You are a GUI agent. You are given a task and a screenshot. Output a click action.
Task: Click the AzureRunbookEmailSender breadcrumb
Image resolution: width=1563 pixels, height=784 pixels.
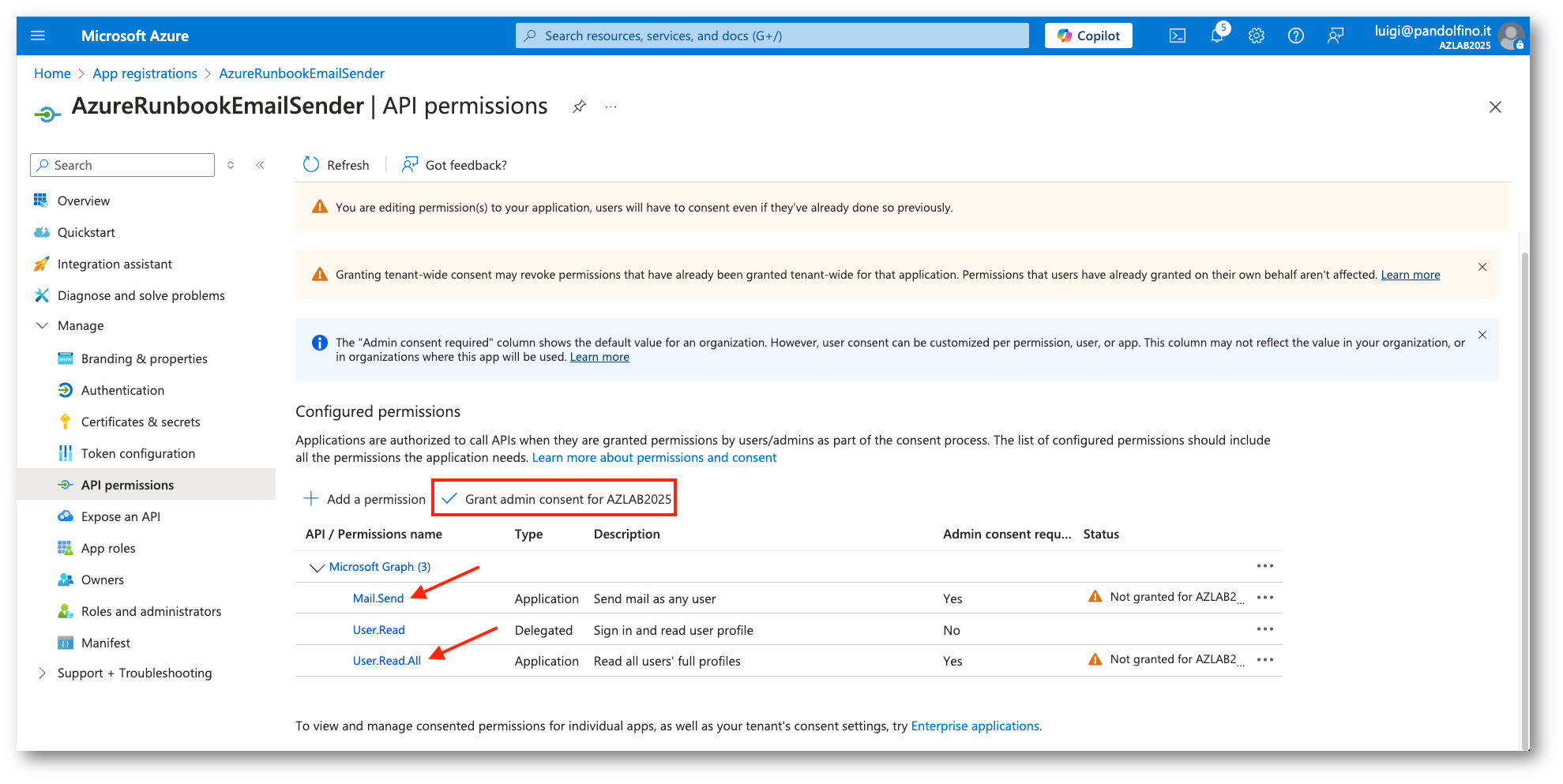(302, 73)
